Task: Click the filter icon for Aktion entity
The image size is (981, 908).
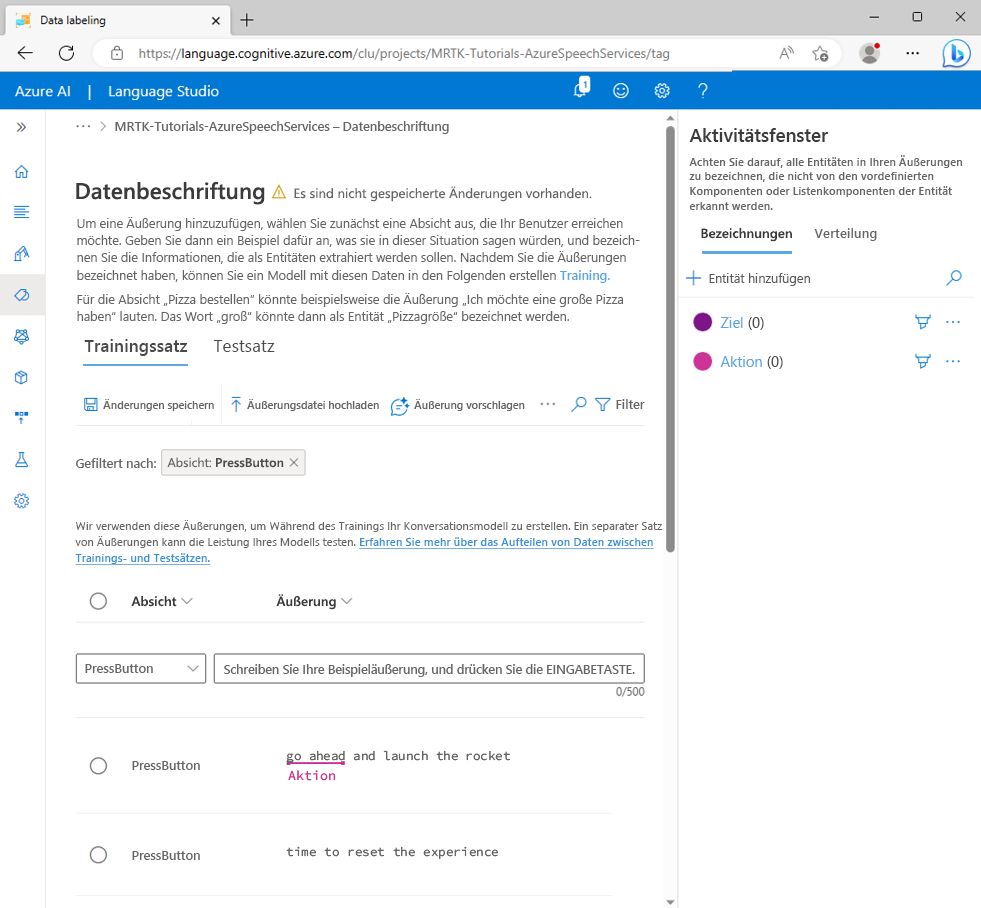Action: pyautogui.click(x=923, y=361)
